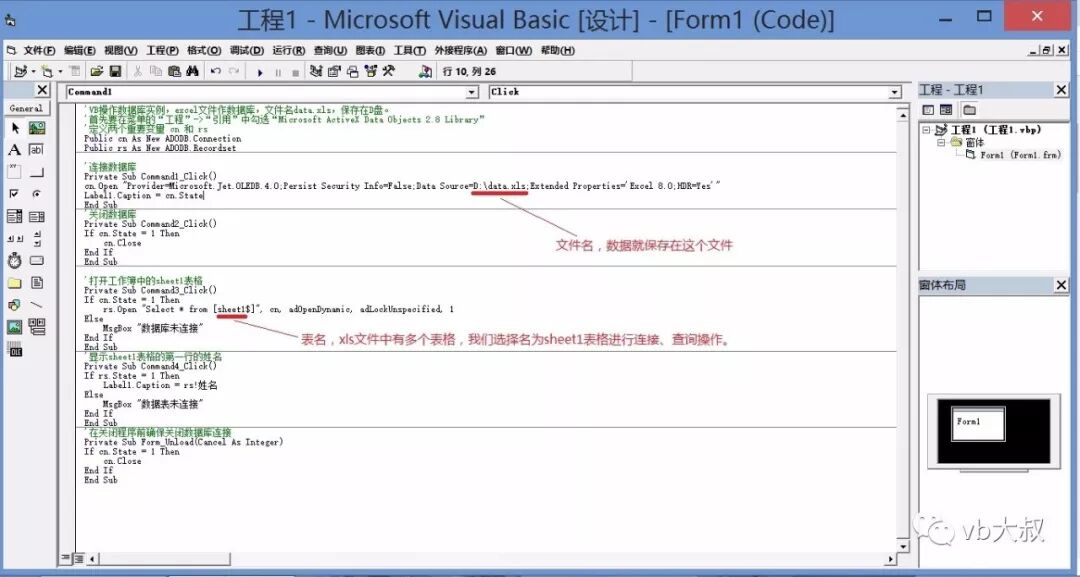This screenshot has width=1080, height=577.
Task: Open the 帮助(H) menu
Action: click(x=557, y=50)
